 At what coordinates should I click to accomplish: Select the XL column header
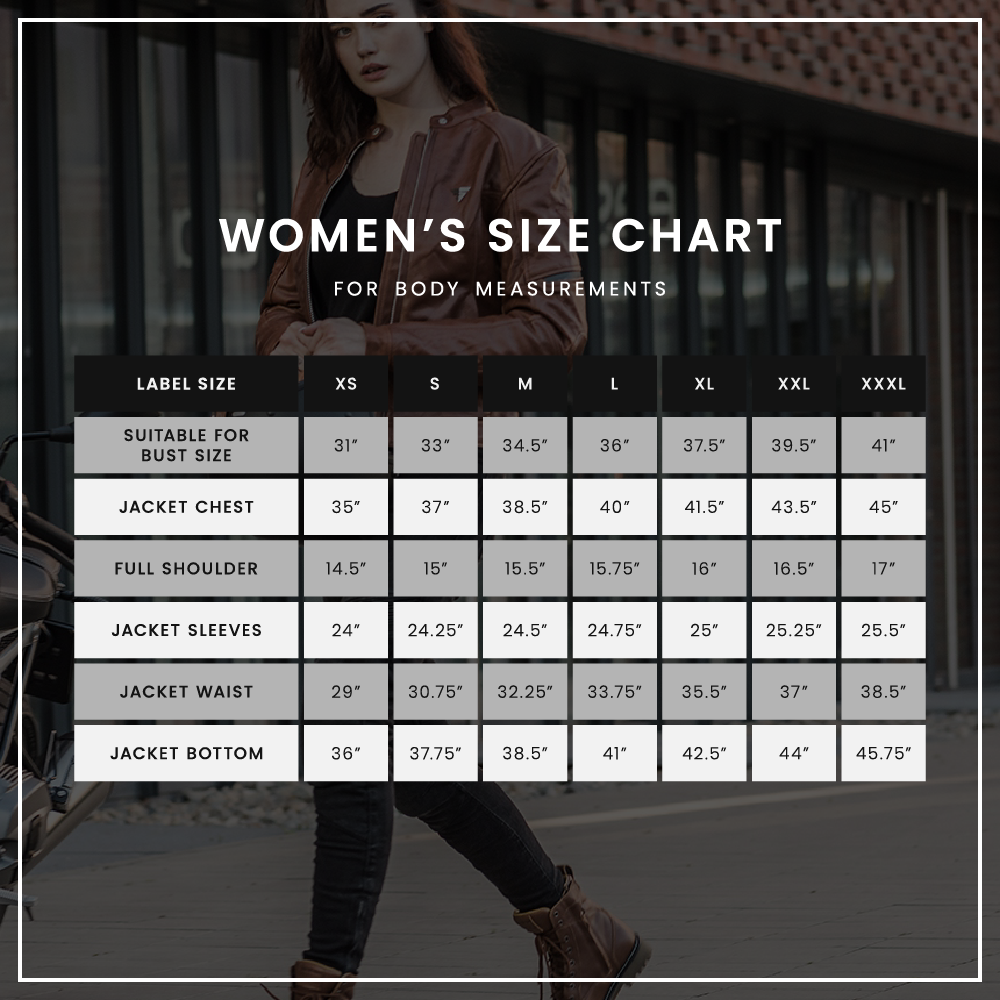click(704, 383)
